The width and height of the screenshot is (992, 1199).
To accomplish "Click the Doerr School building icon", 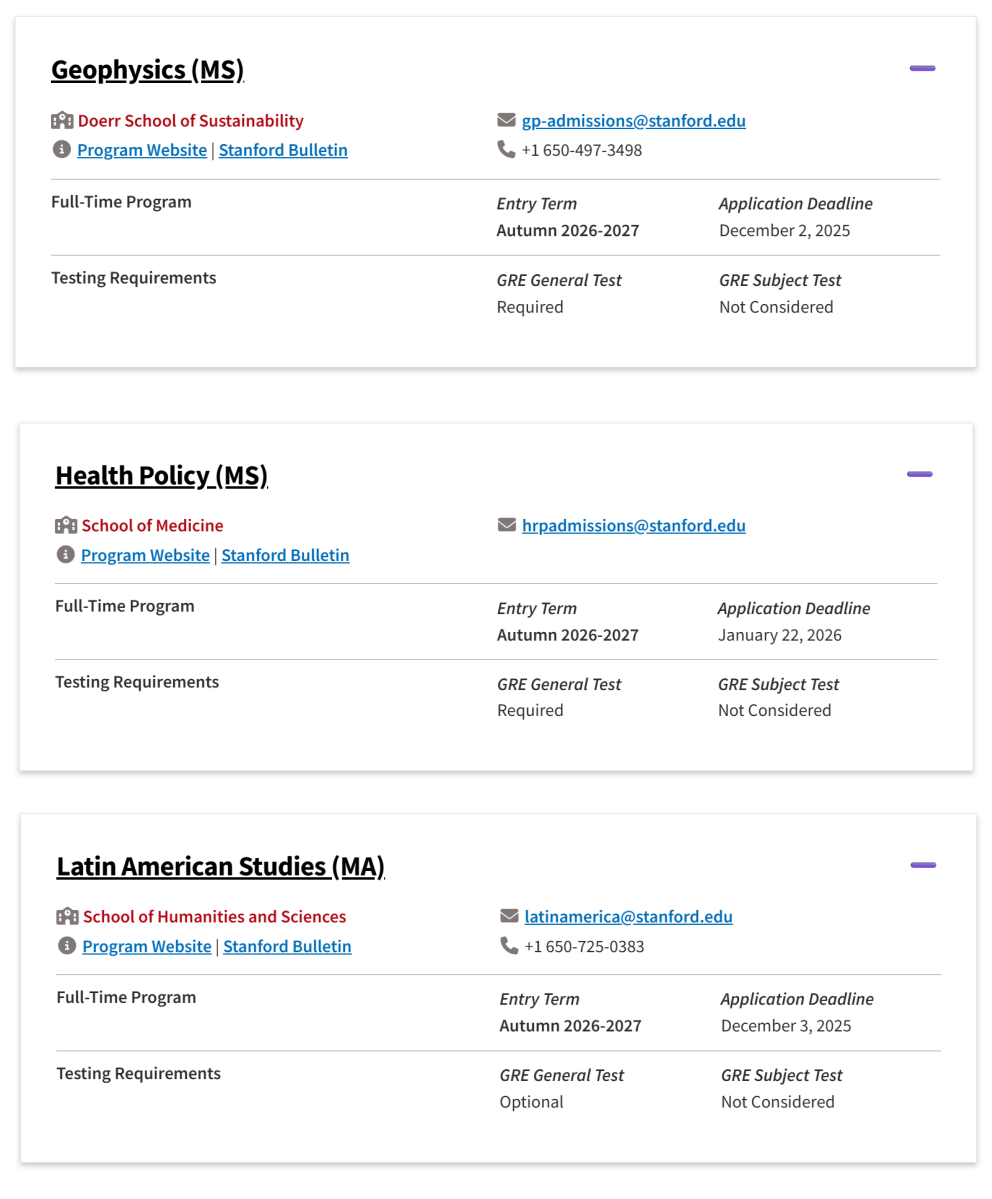I will [62, 121].
